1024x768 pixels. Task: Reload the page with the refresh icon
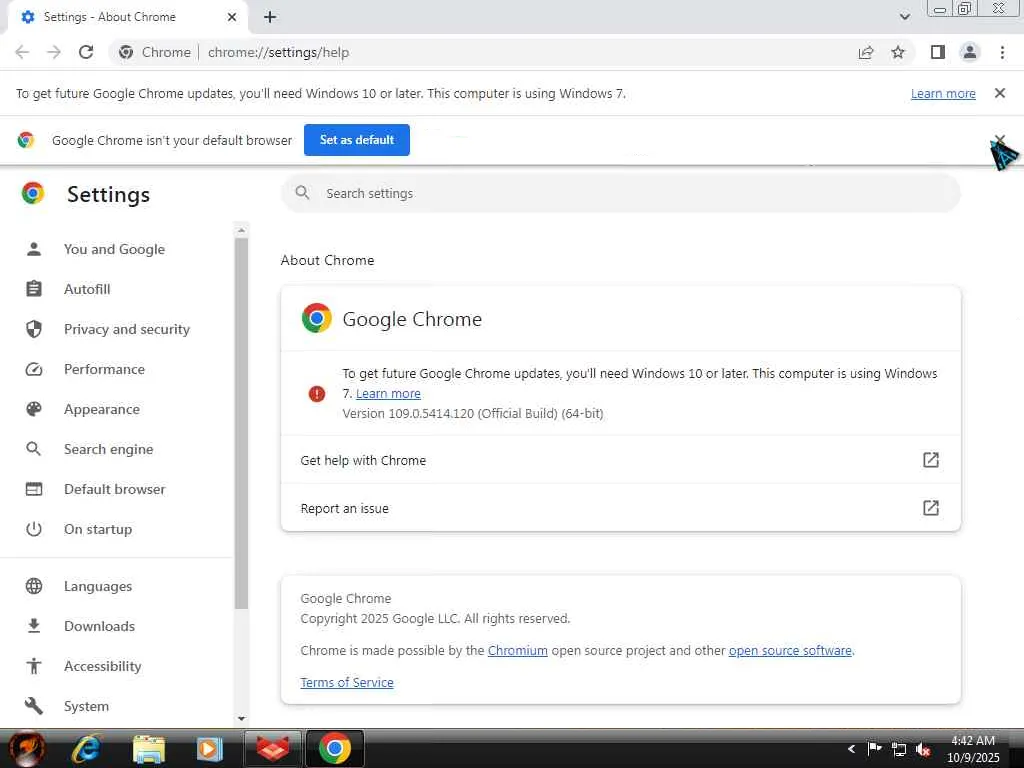86,52
